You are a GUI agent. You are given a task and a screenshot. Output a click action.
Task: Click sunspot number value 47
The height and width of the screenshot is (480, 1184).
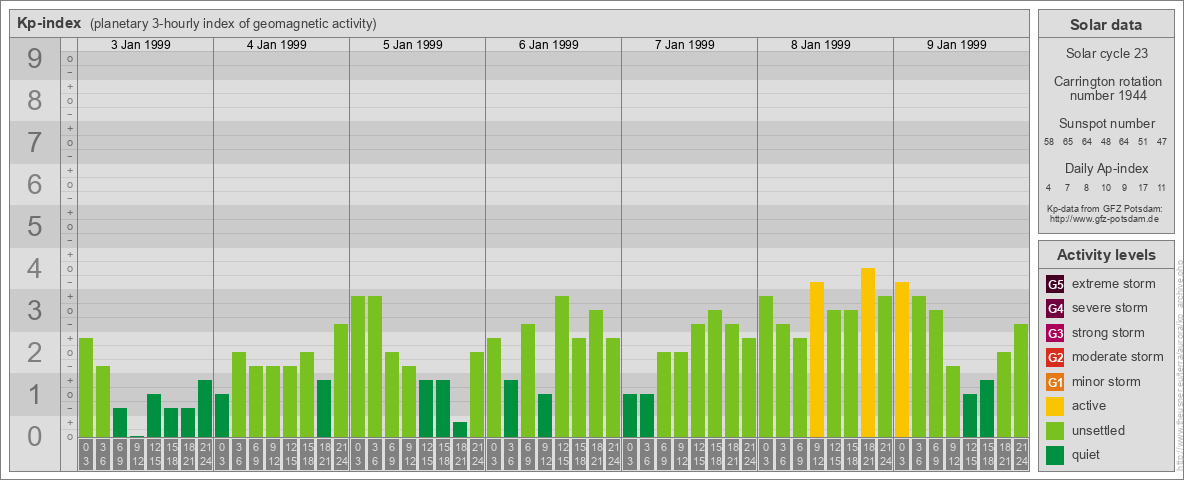[1161, 142]
